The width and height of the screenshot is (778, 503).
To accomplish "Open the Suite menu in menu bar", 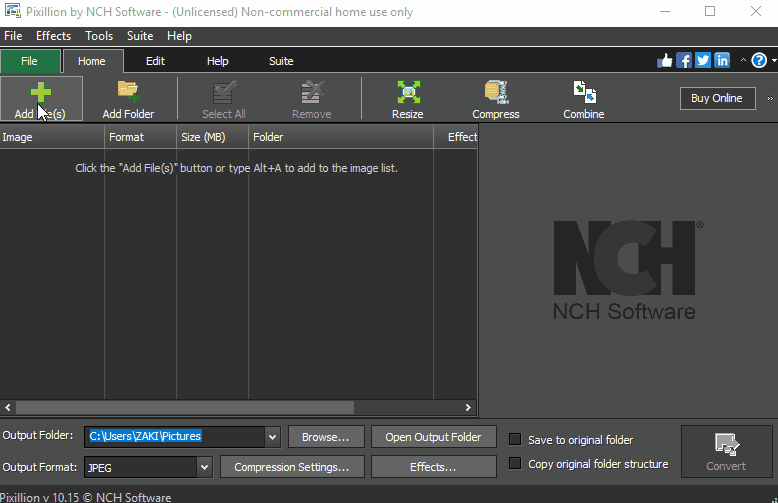I will (x=140, y=36).
